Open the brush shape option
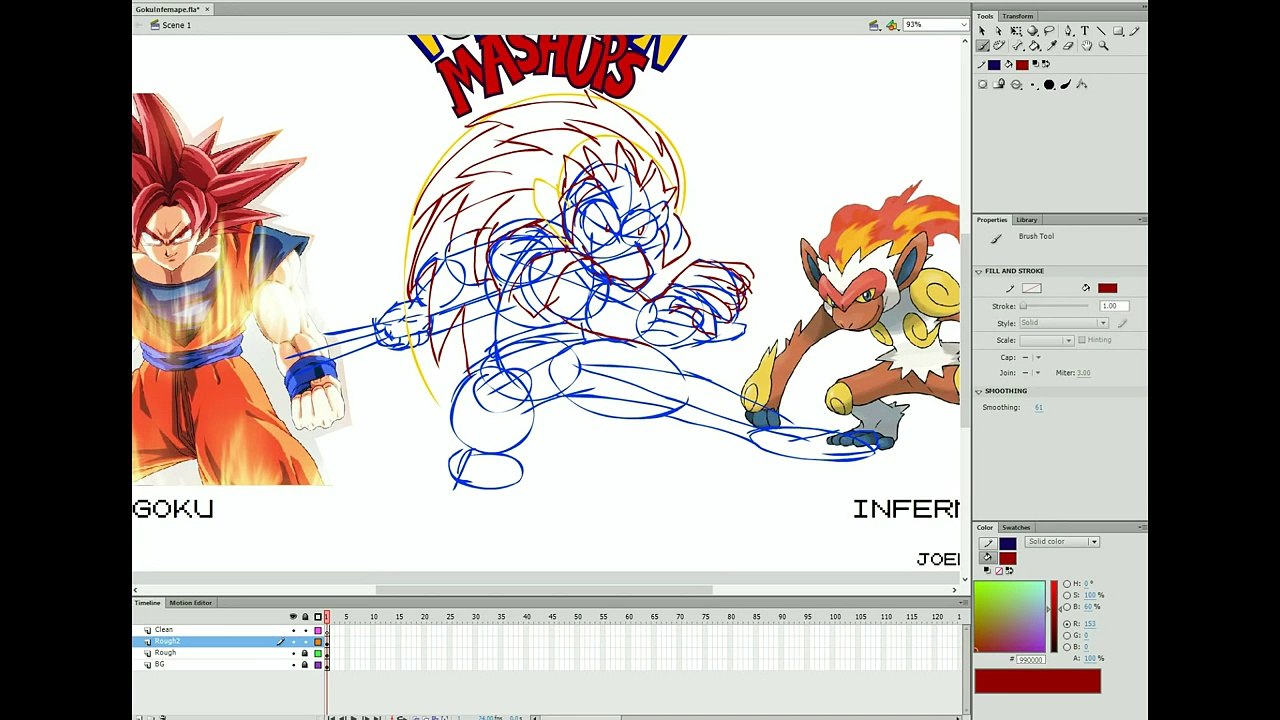1280x720 pixels. (x=1049, y=84)
